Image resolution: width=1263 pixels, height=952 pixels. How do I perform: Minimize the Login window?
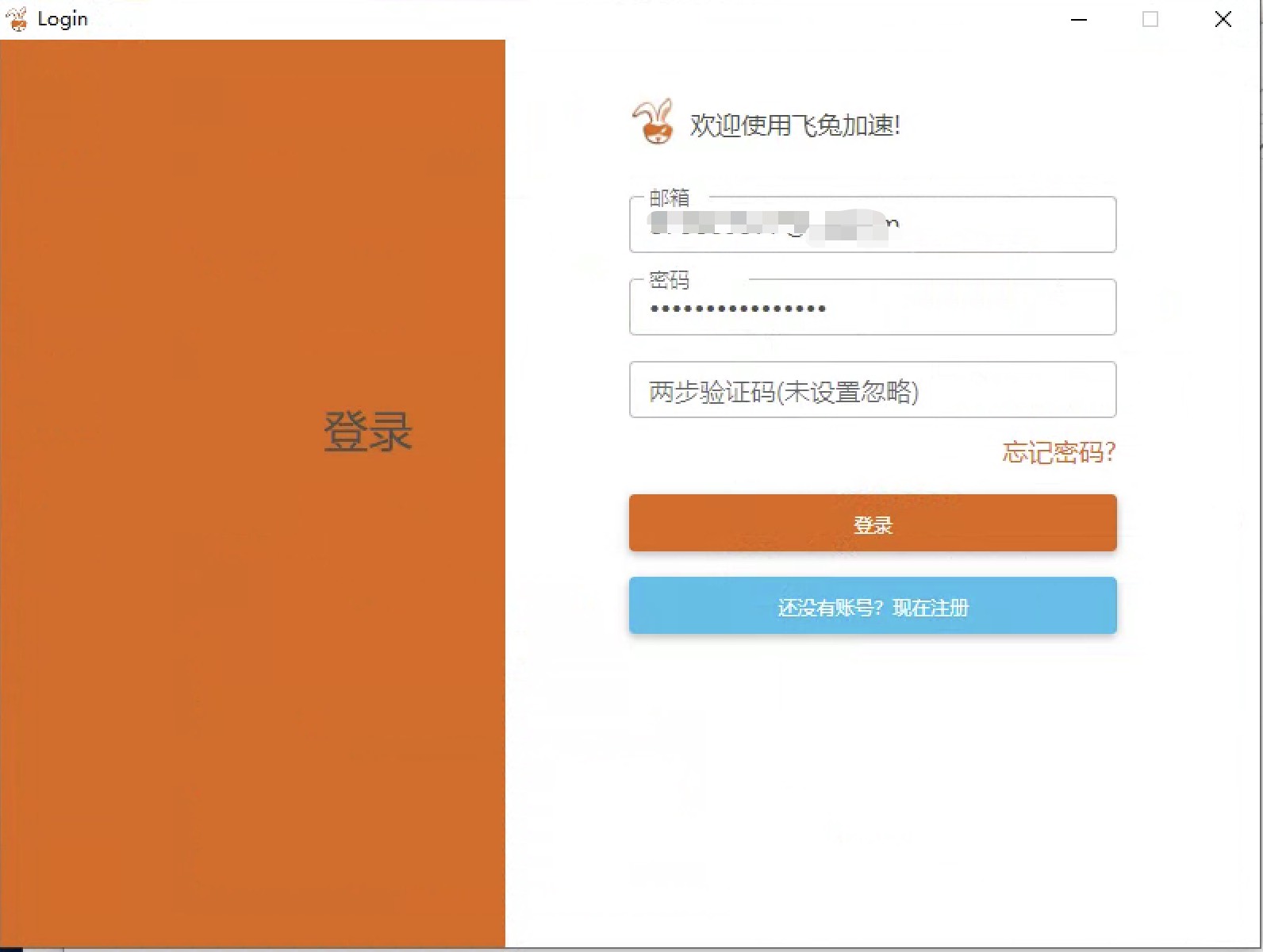1078,19
